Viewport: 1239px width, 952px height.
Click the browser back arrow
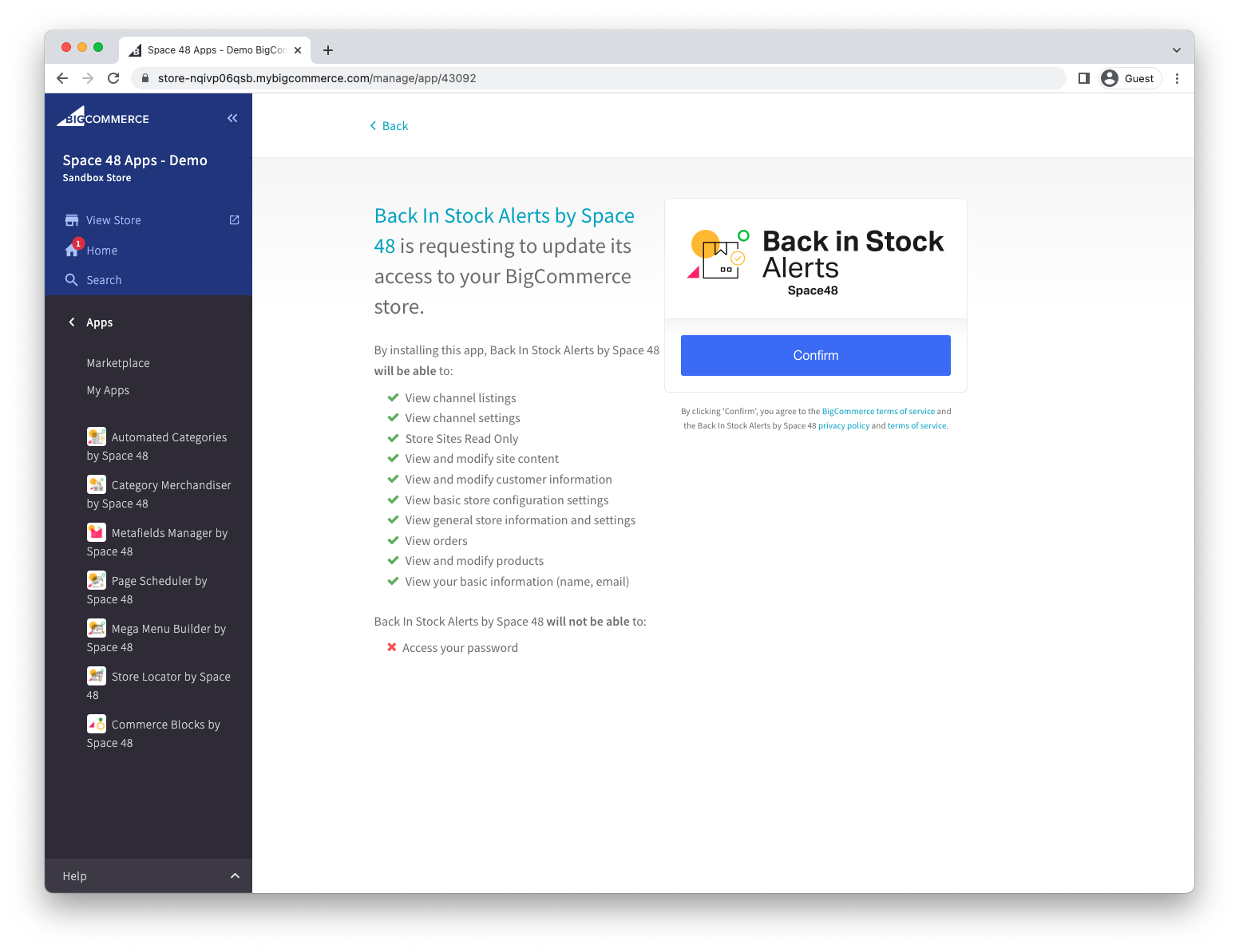click(62, 78)
